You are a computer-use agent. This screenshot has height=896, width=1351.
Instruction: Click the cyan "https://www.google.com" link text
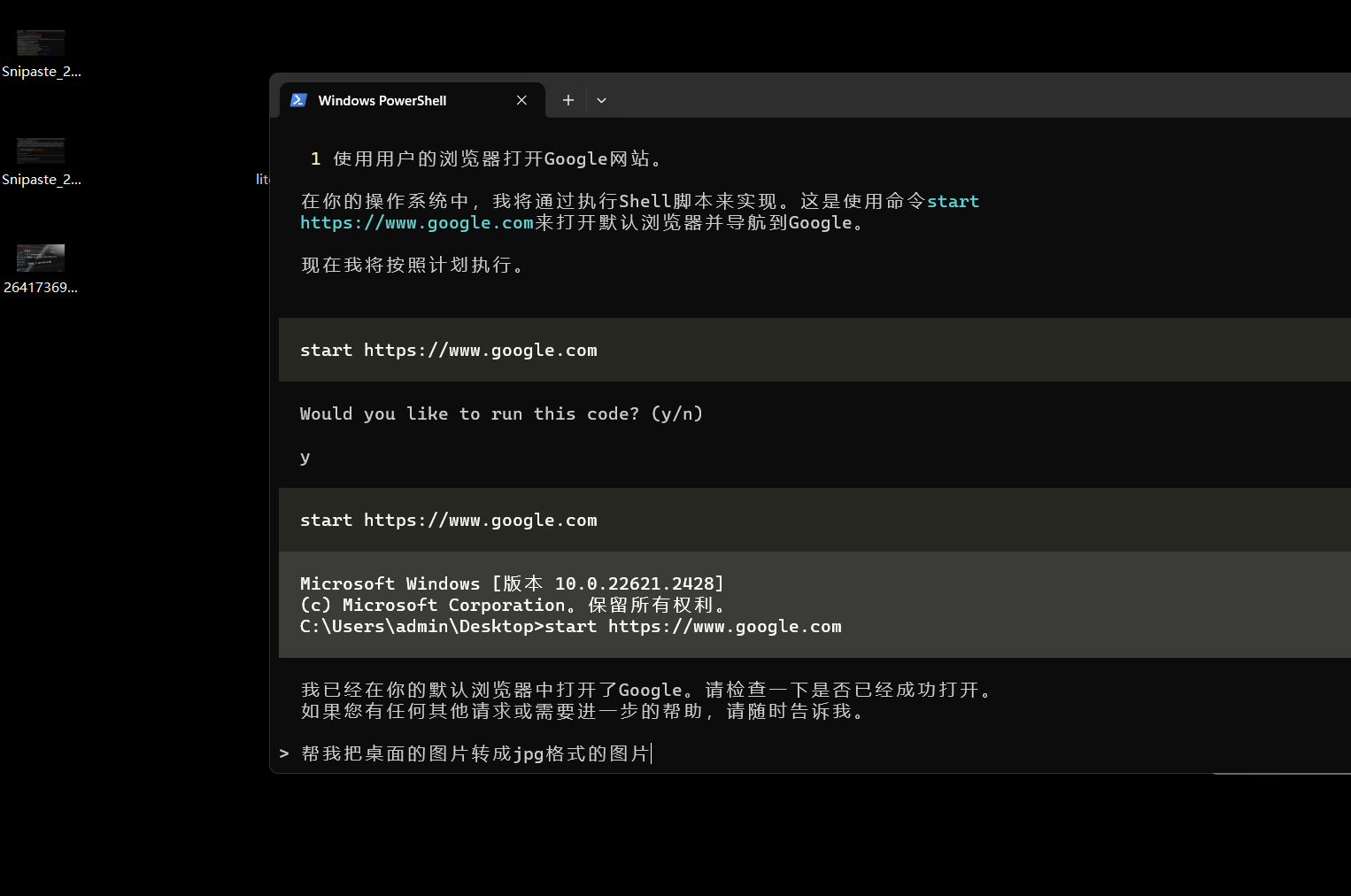click(417, 222)
